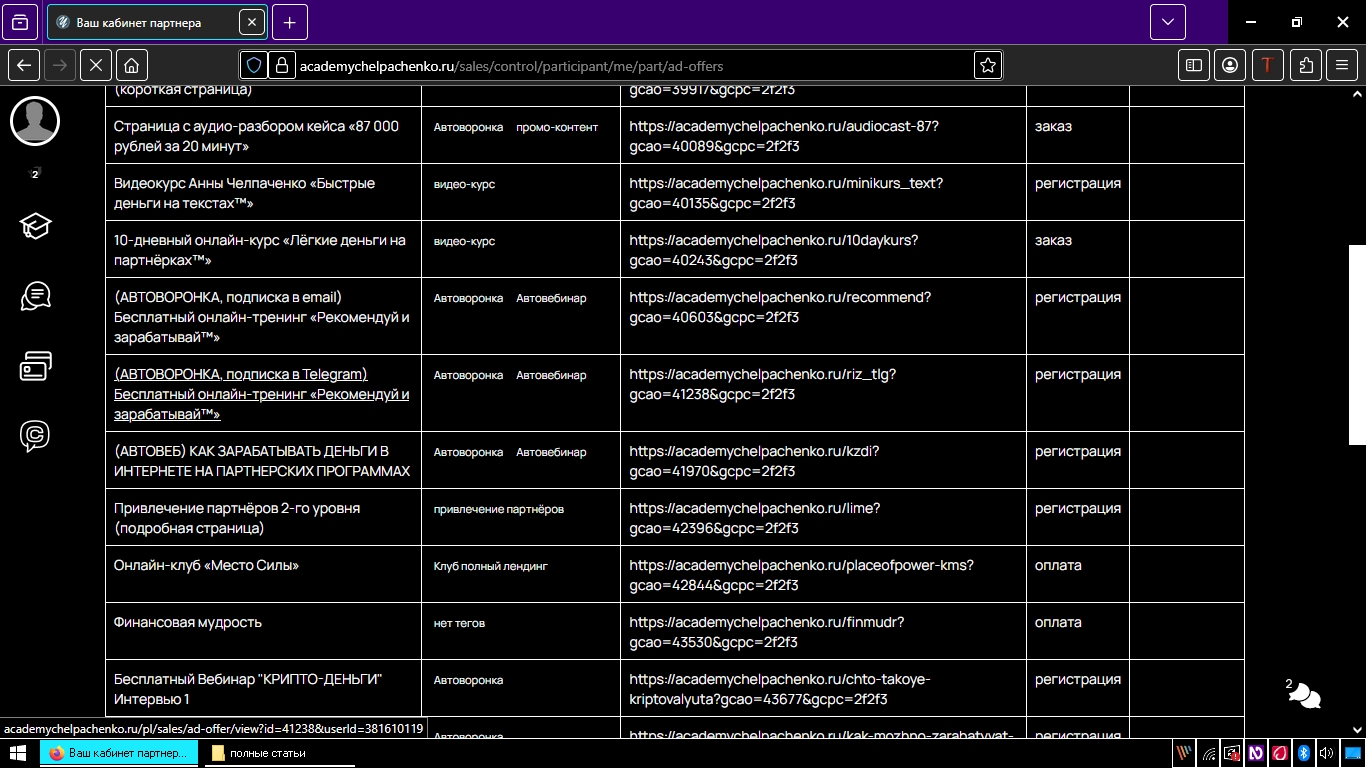1366x768 pixels.
Task: Click 'видео-курс' tag in the Видеокурс row
Action: [464, 184]
